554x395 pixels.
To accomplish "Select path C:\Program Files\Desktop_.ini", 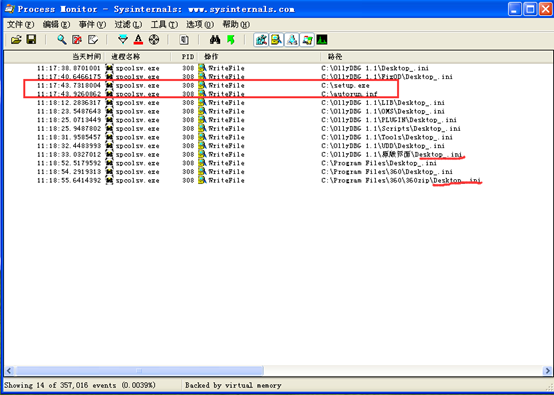I will 379,163.
